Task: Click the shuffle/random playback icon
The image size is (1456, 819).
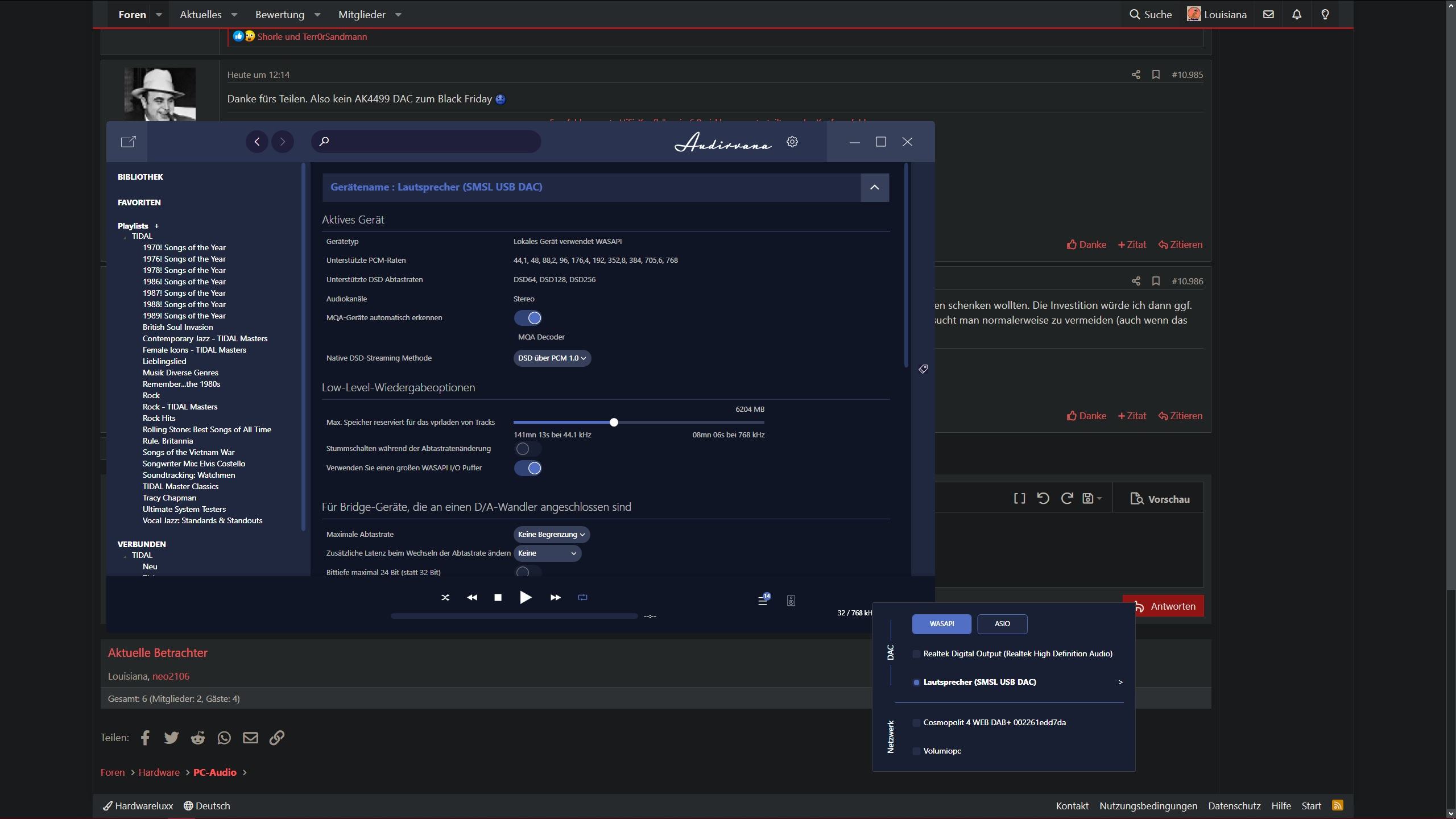Action: (x=445, y=597)
